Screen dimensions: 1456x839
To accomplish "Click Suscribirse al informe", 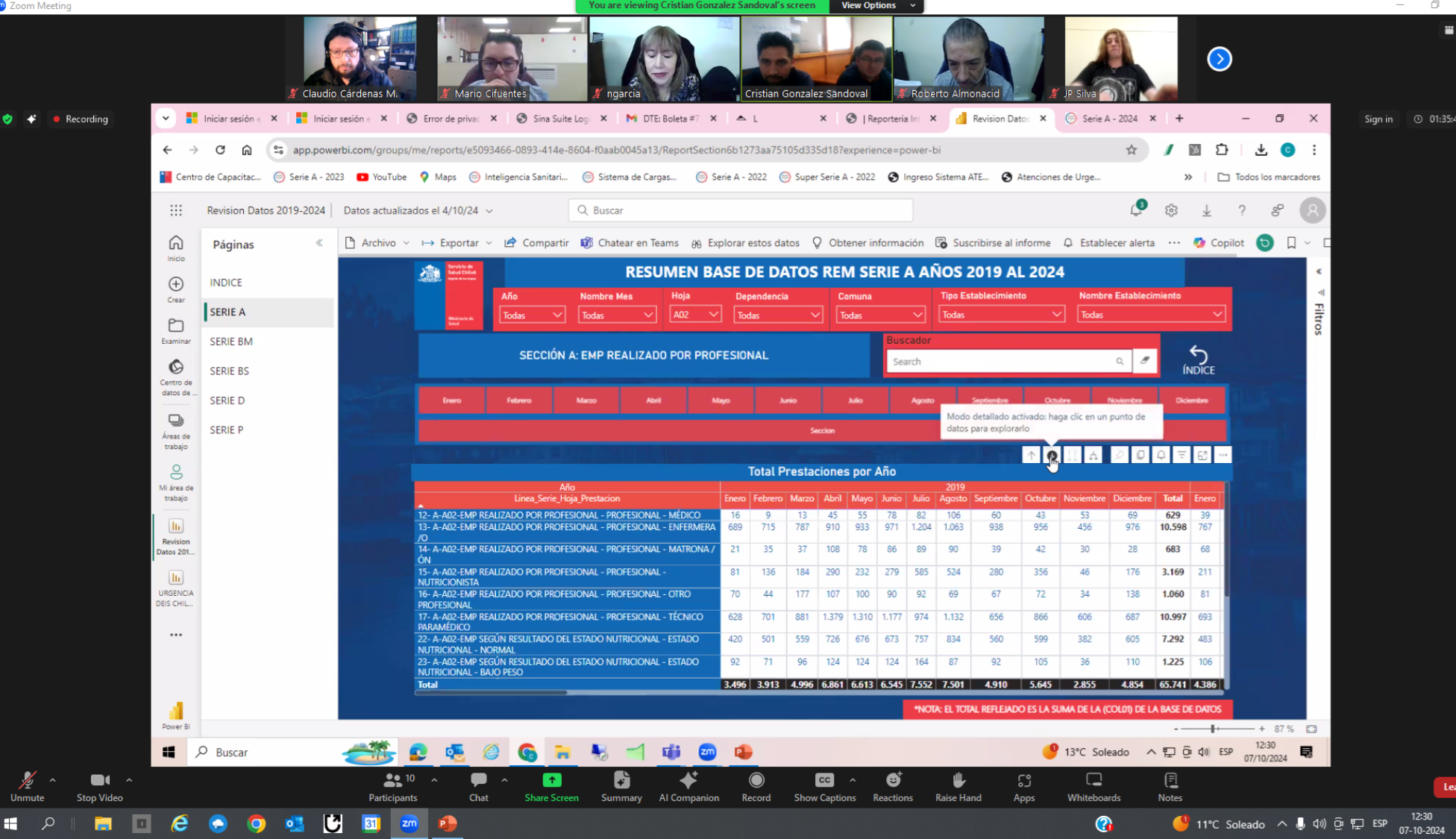I will coord(993,243).
